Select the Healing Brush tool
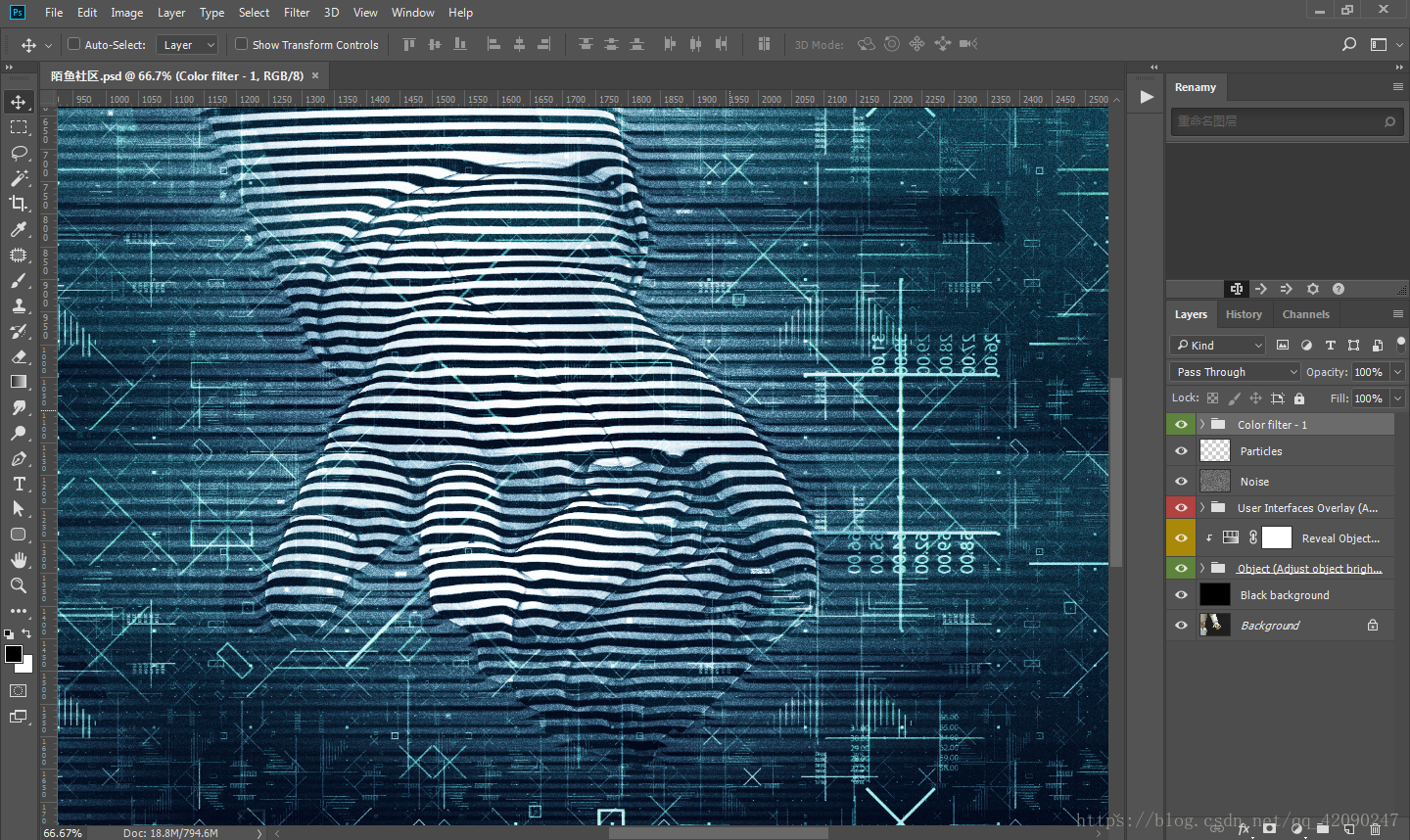The width and height of the screenshot is (1410, 840). point(19,255)
